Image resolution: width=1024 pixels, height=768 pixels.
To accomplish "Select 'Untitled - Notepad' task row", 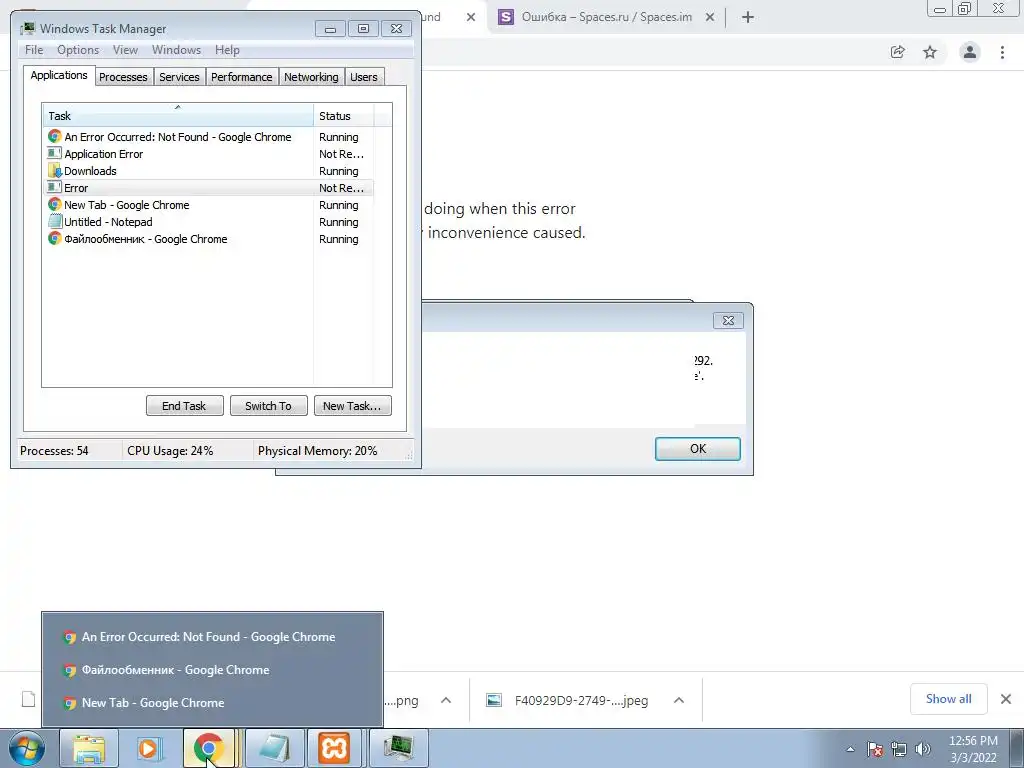I will pos(208,222).
